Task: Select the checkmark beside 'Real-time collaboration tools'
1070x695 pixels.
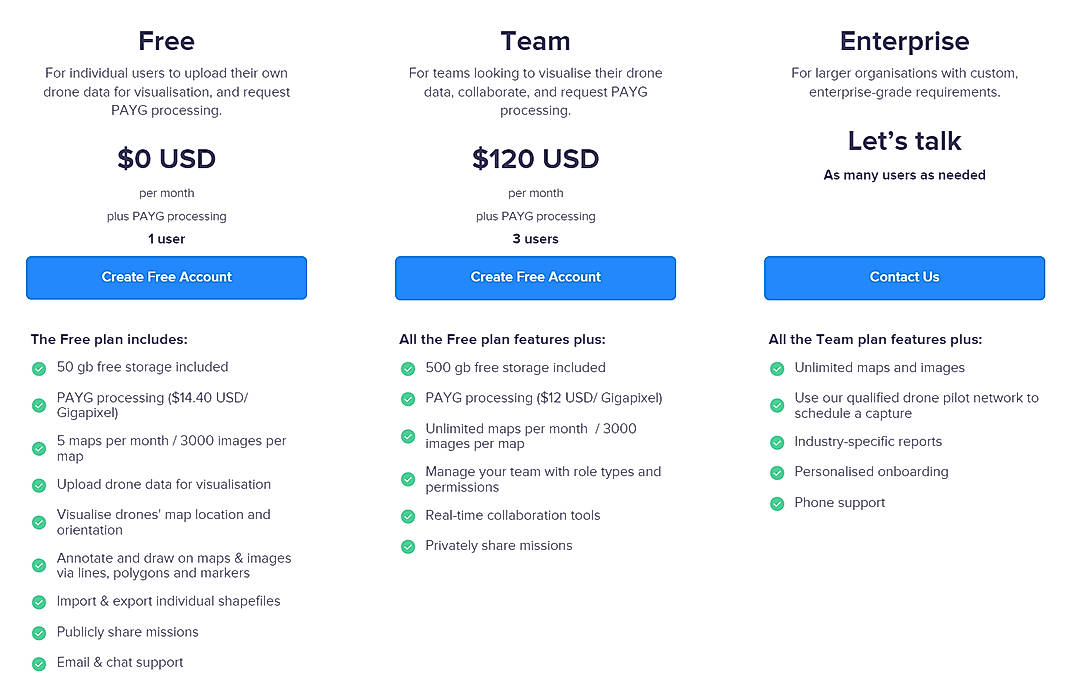Action: pos(407,515)
